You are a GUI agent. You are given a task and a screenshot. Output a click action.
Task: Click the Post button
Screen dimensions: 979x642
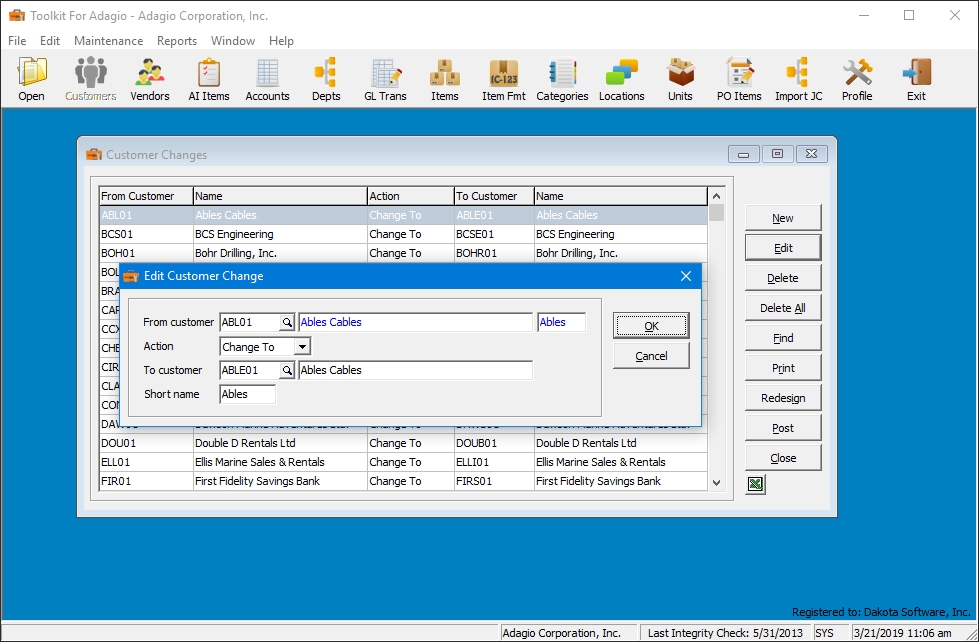click(x=783, y=428)
